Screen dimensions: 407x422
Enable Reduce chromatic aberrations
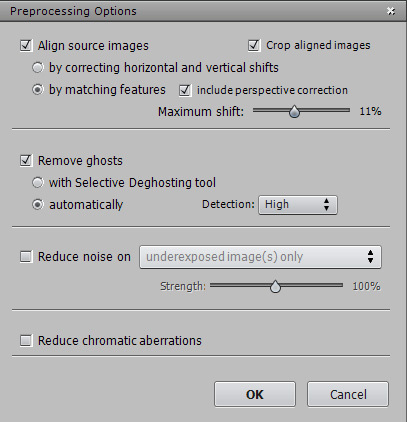tap(26, 341)
